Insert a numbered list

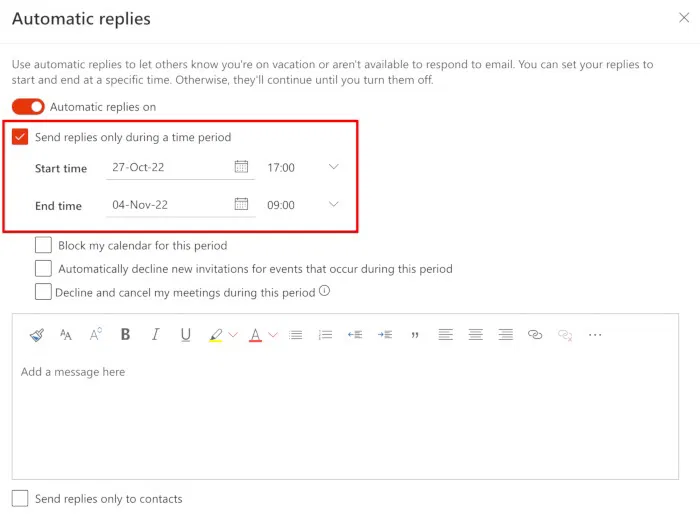[x=325, y=335]
